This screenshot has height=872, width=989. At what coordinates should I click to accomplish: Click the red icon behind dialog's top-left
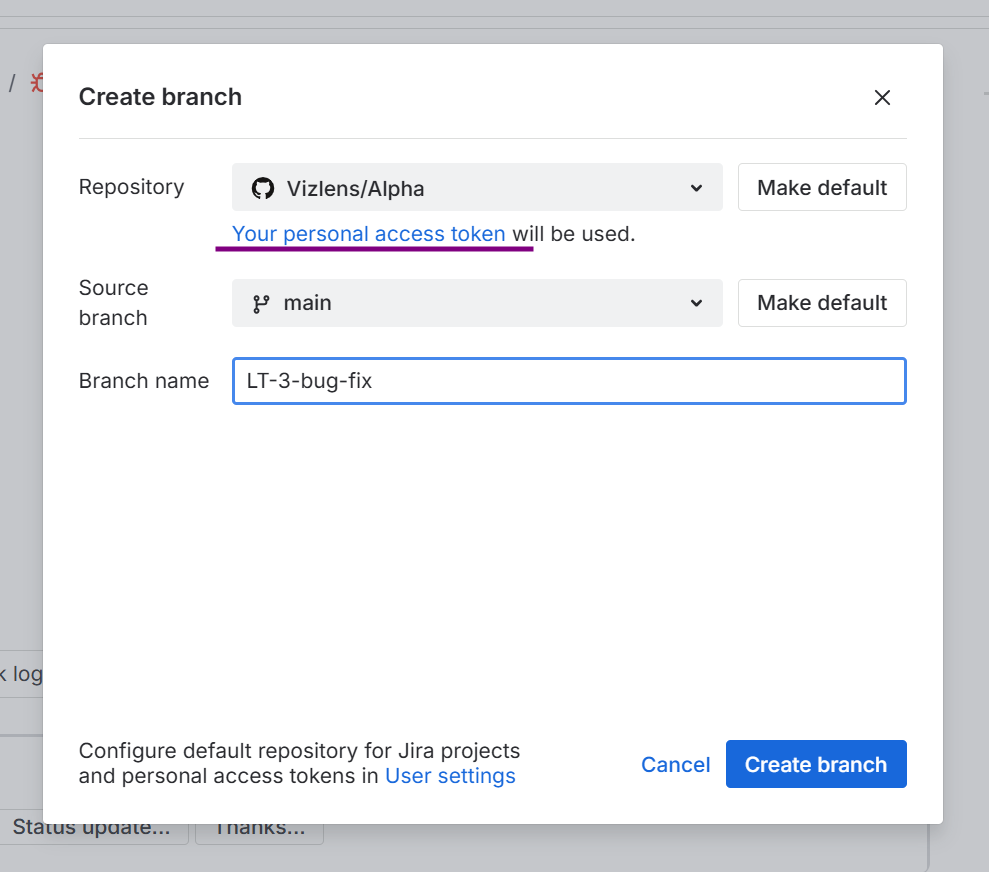coord(37,82)
